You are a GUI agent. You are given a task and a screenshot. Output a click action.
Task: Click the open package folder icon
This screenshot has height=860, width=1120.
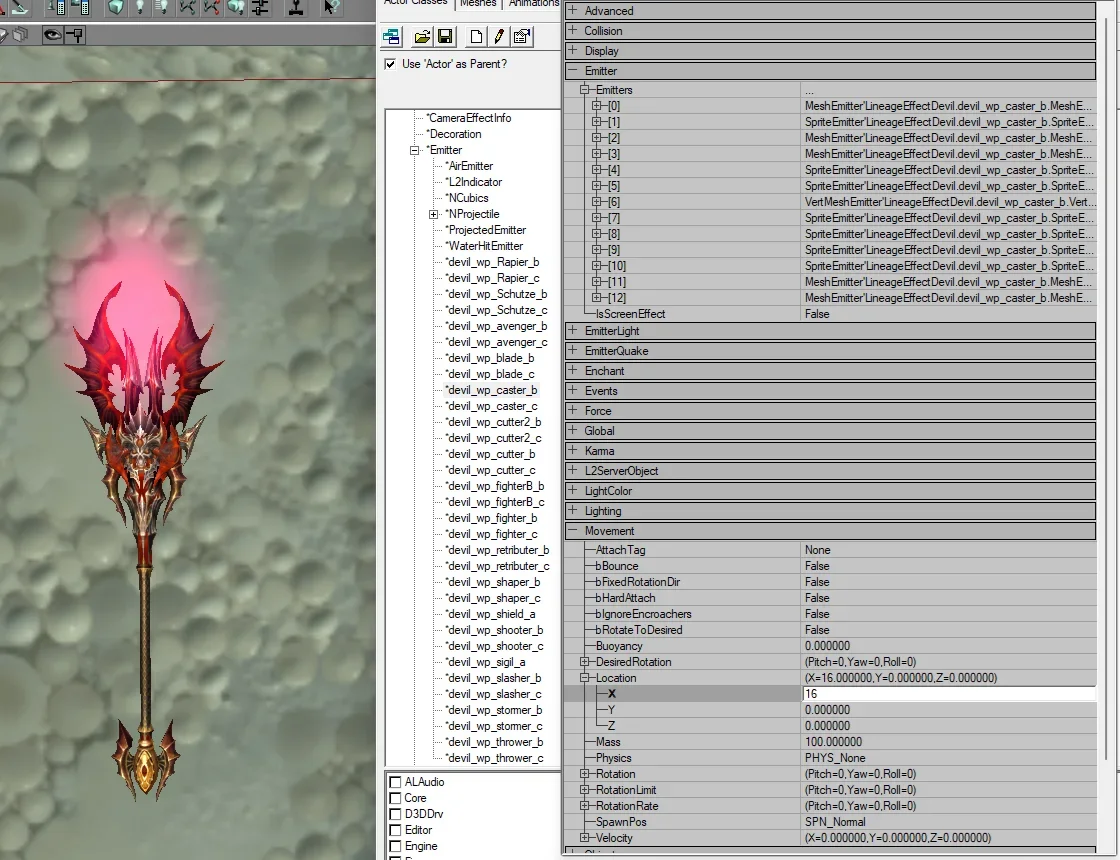coord(422,36)
